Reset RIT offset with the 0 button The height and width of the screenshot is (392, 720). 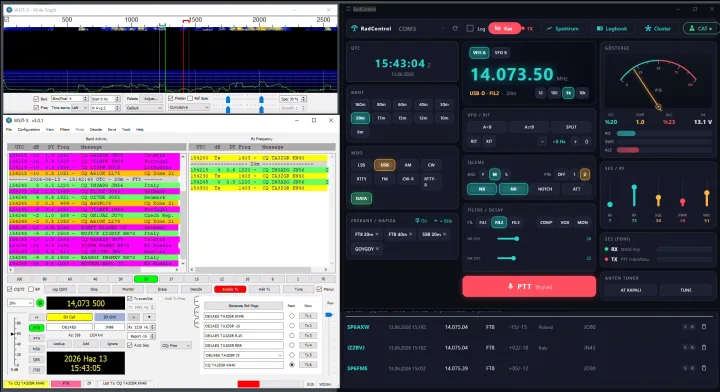click(586, 141)
